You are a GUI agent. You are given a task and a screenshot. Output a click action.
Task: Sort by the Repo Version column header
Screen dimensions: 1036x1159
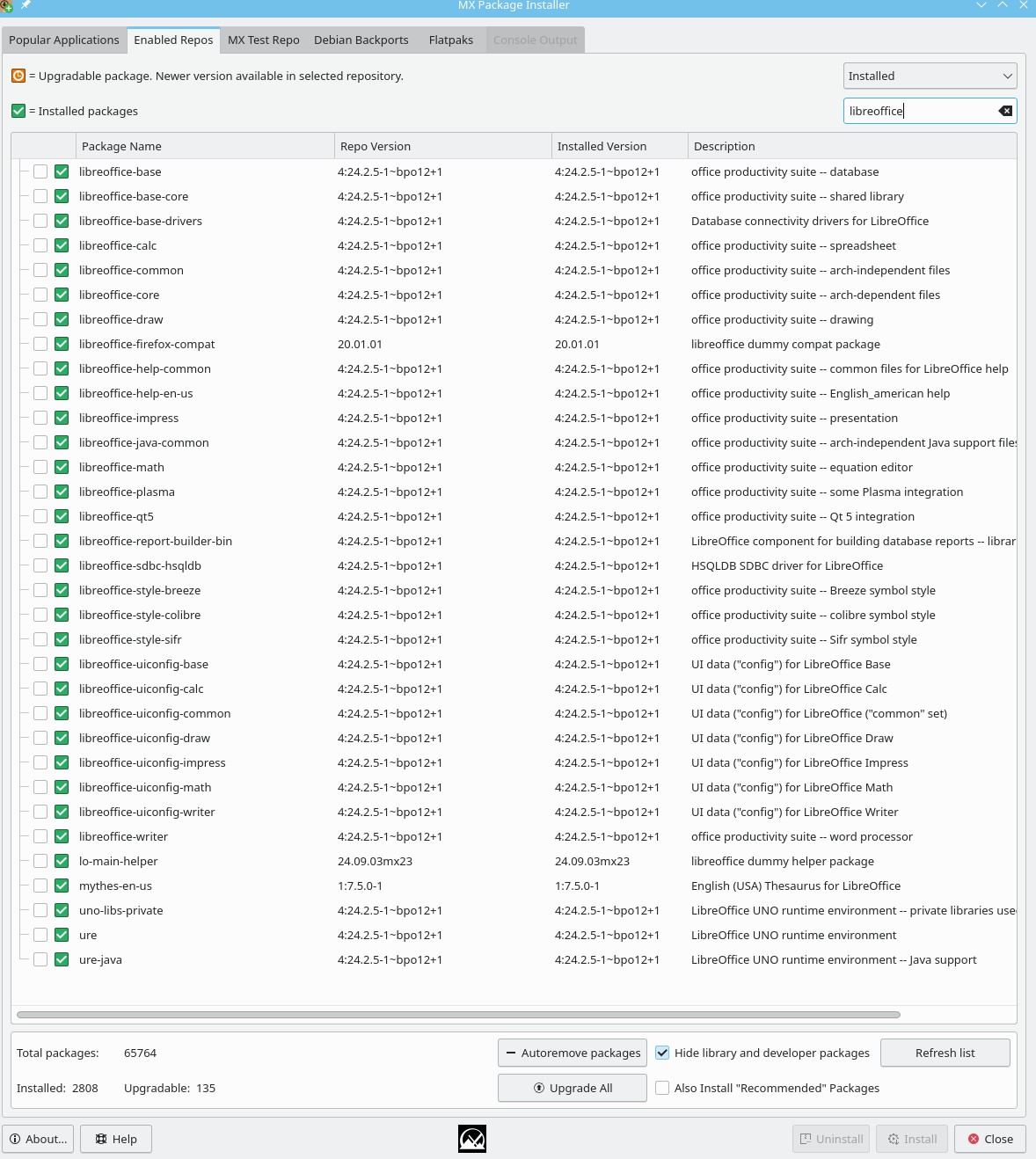(x=442, y=146)
